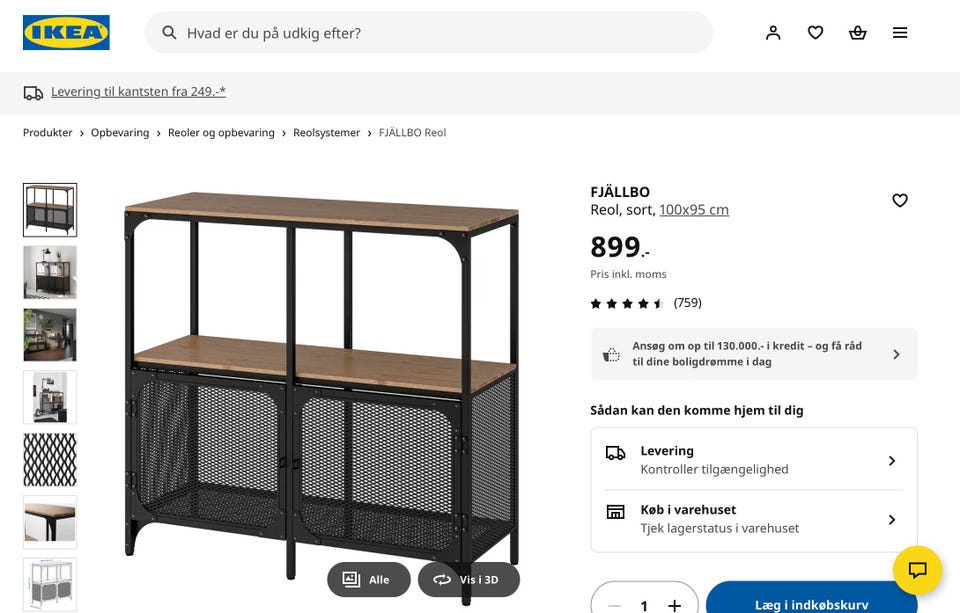Image resolution: width=960 pixels, height=613 pixels.
Task: Save FJÄLLBO to favorites with heart
Action: pos(900,201)
